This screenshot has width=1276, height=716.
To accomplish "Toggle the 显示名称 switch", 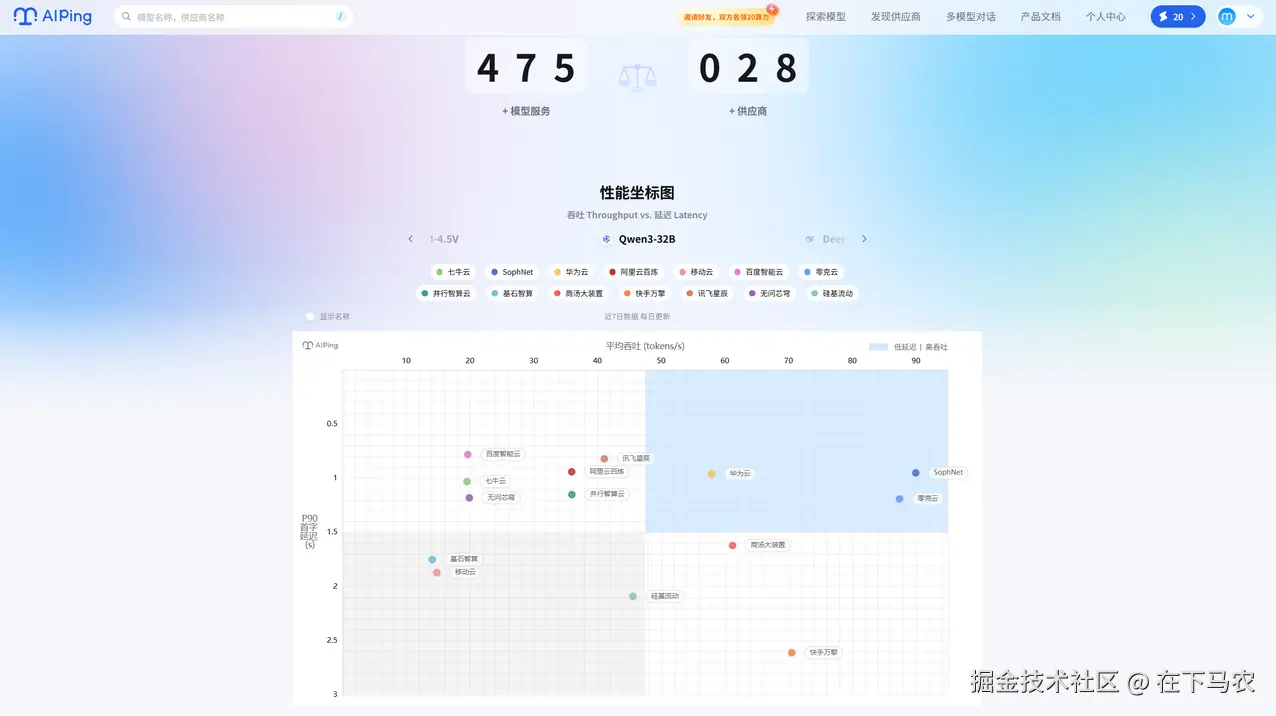I will coord(311,317).
